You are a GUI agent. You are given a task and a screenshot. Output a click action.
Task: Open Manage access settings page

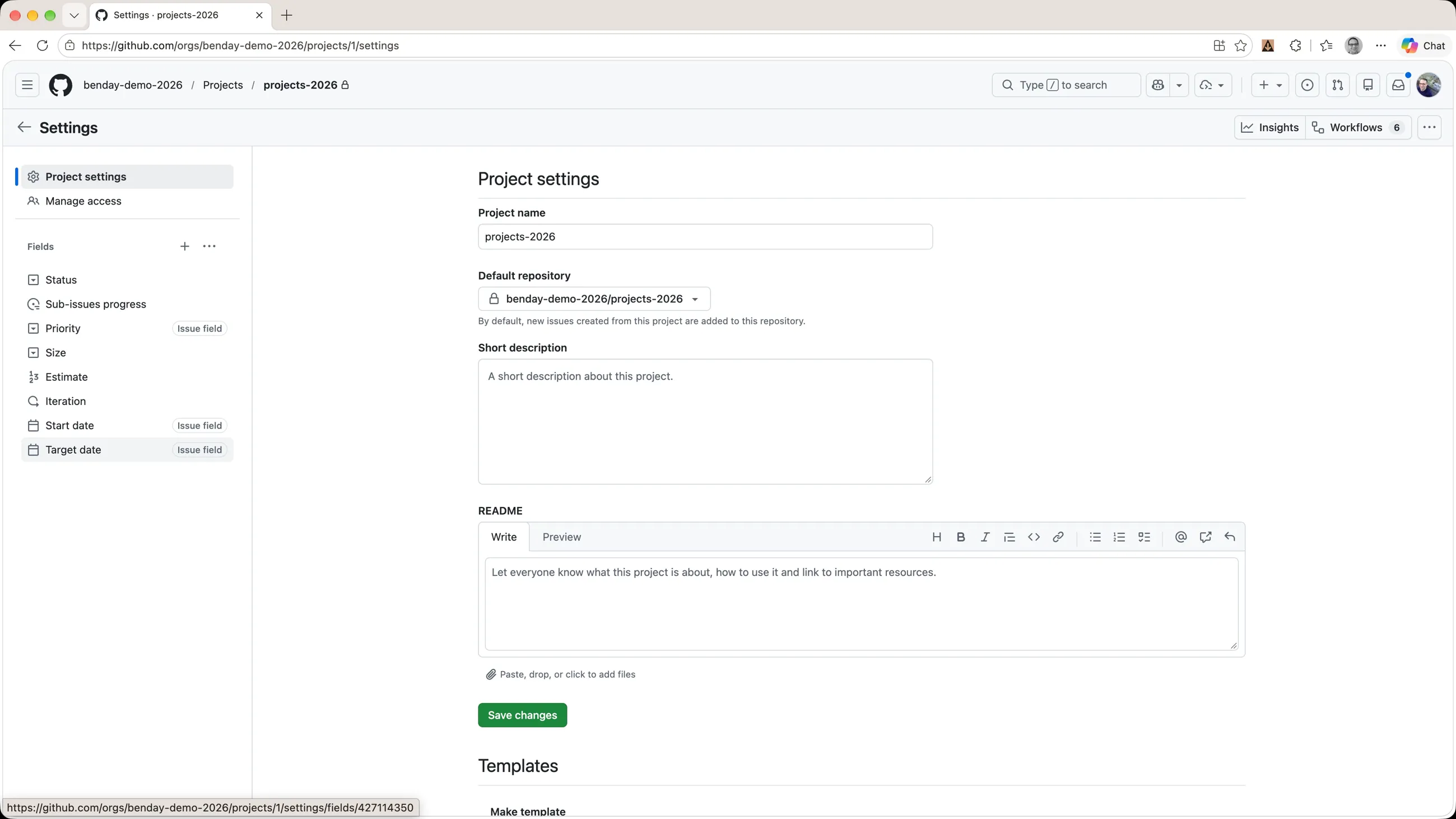[127, 201]
